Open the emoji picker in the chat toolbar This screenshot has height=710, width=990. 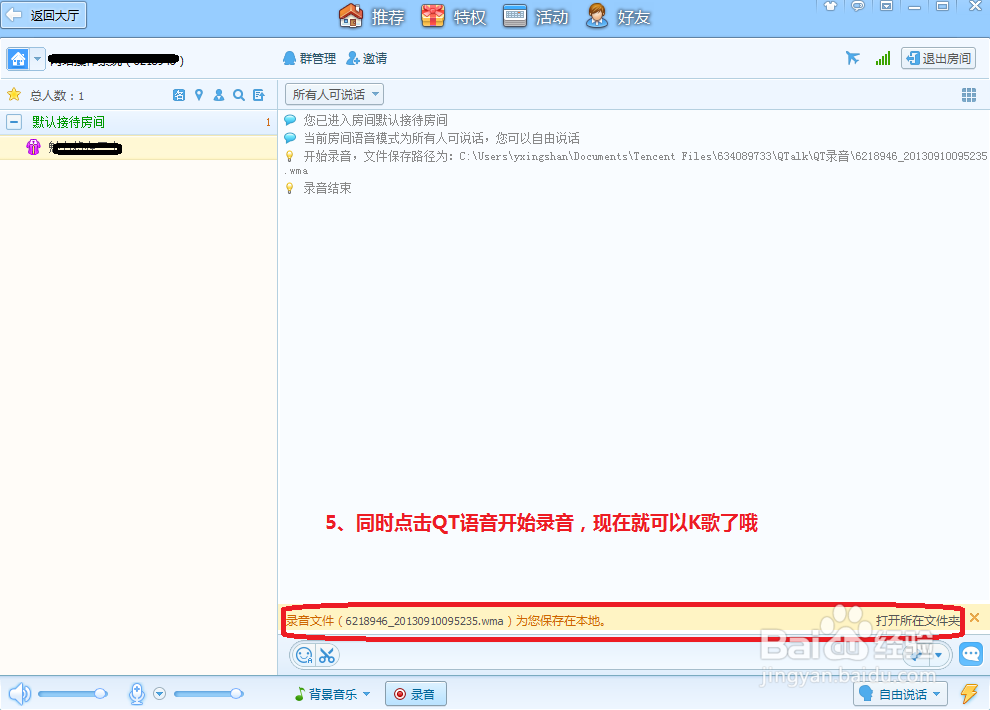(306, 655)
